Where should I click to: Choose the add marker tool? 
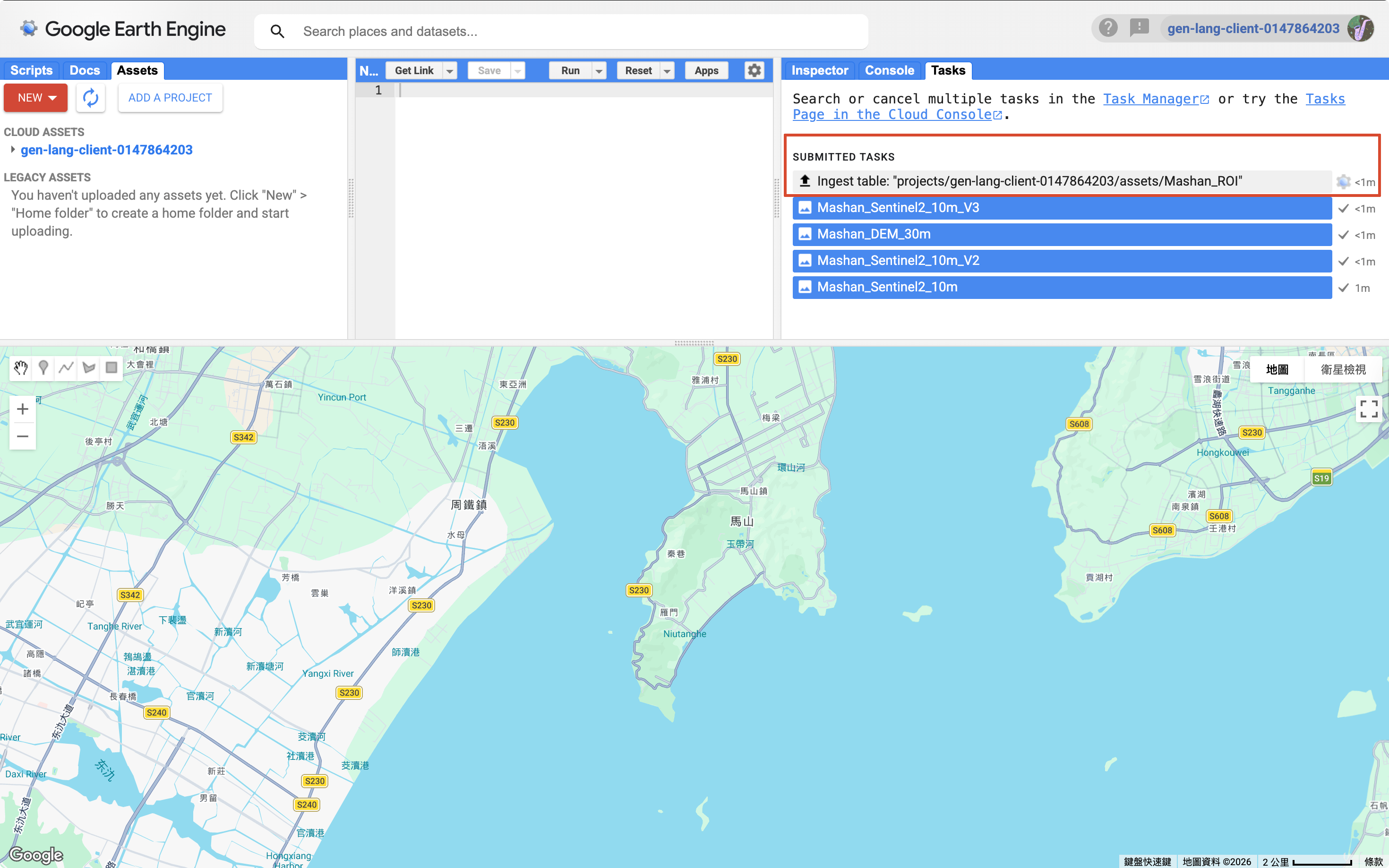pyautogui.click(x=43, y=367)
